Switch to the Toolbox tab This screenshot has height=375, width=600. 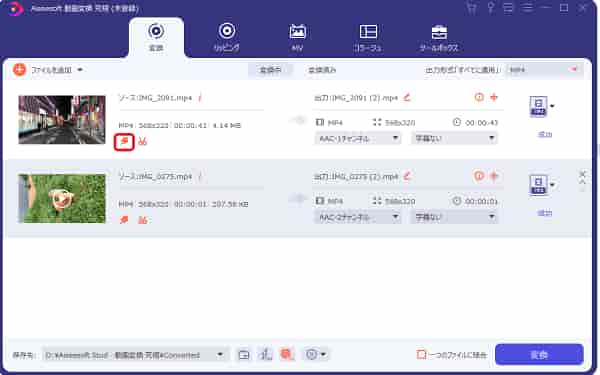click(439, 37)
